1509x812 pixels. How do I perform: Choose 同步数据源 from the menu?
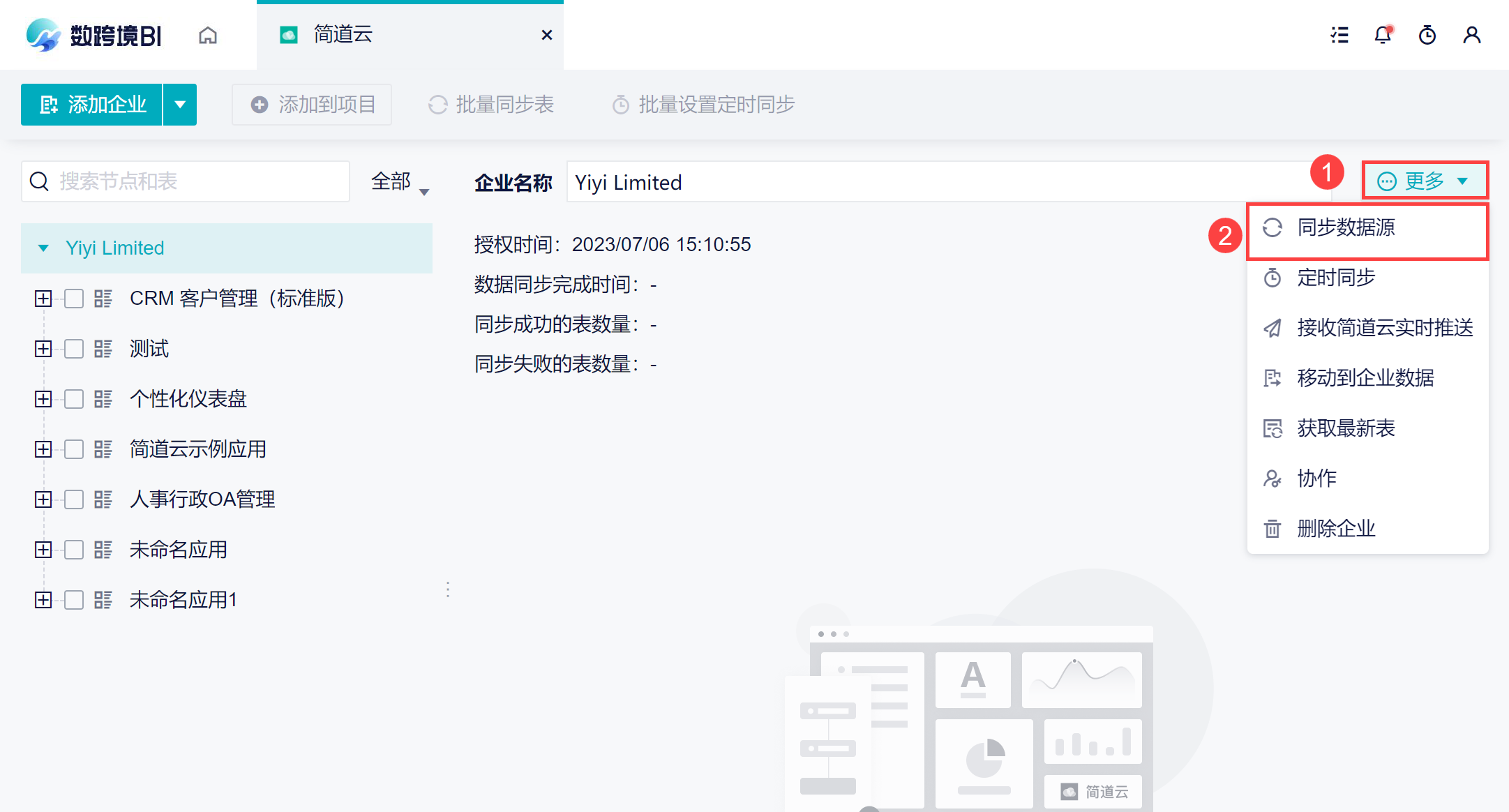pyautogui.click(x=1346, y=227)
